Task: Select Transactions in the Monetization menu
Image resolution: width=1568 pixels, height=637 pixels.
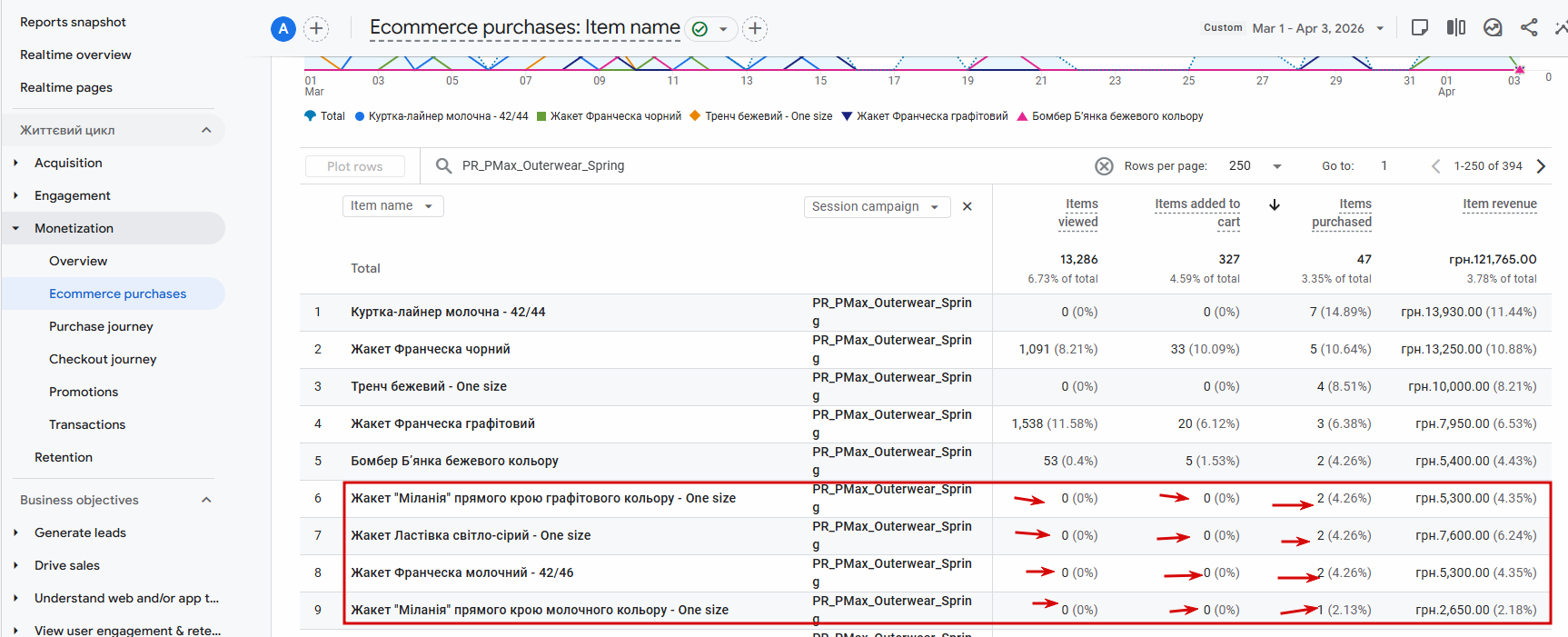Action: [x=87, y=424]
